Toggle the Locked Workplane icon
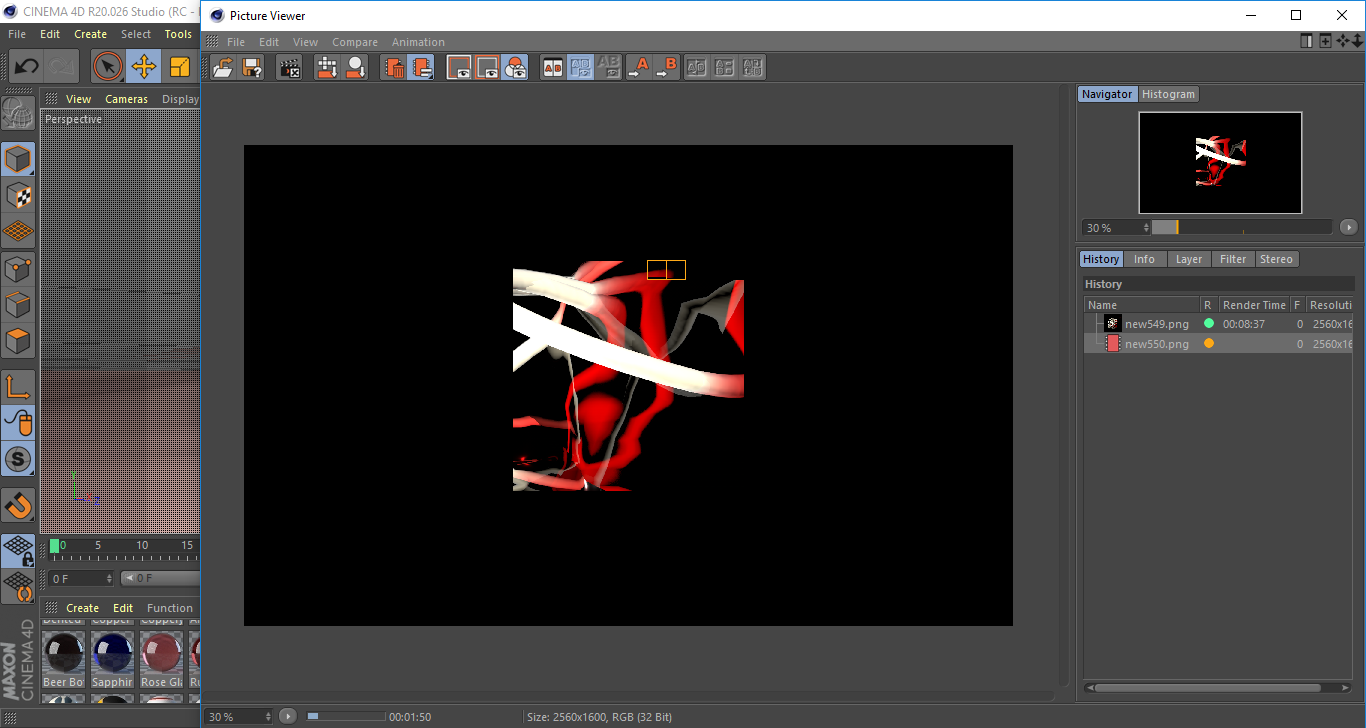This screenshot has width=1366, height=728. (x=17, y=551)
